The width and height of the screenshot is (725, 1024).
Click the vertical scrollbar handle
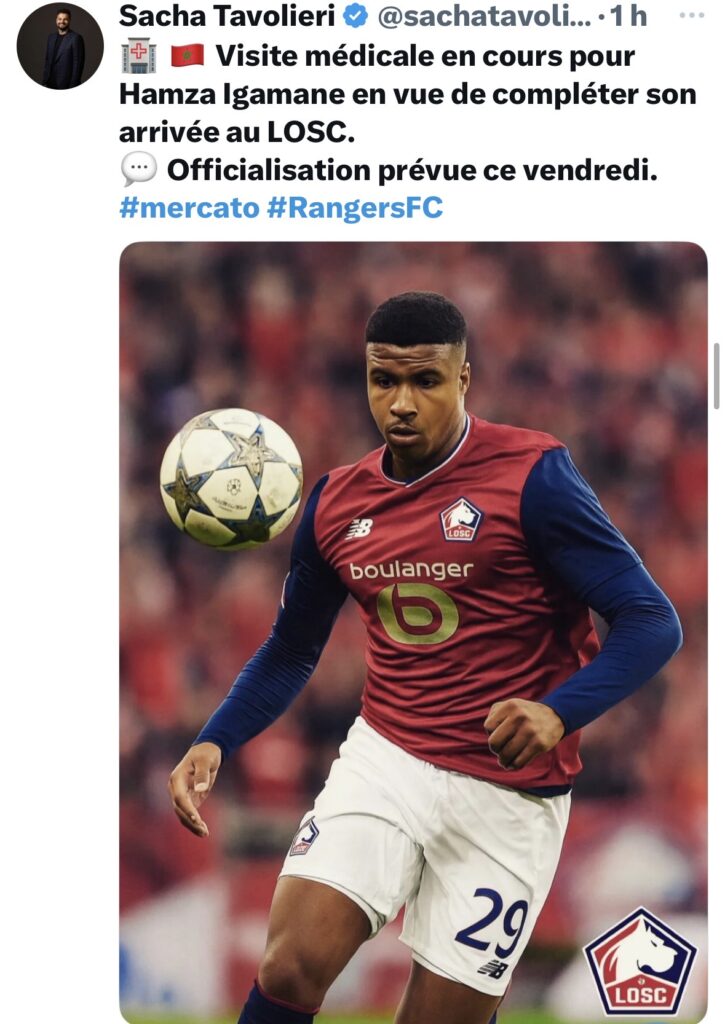tap(717, 376)
